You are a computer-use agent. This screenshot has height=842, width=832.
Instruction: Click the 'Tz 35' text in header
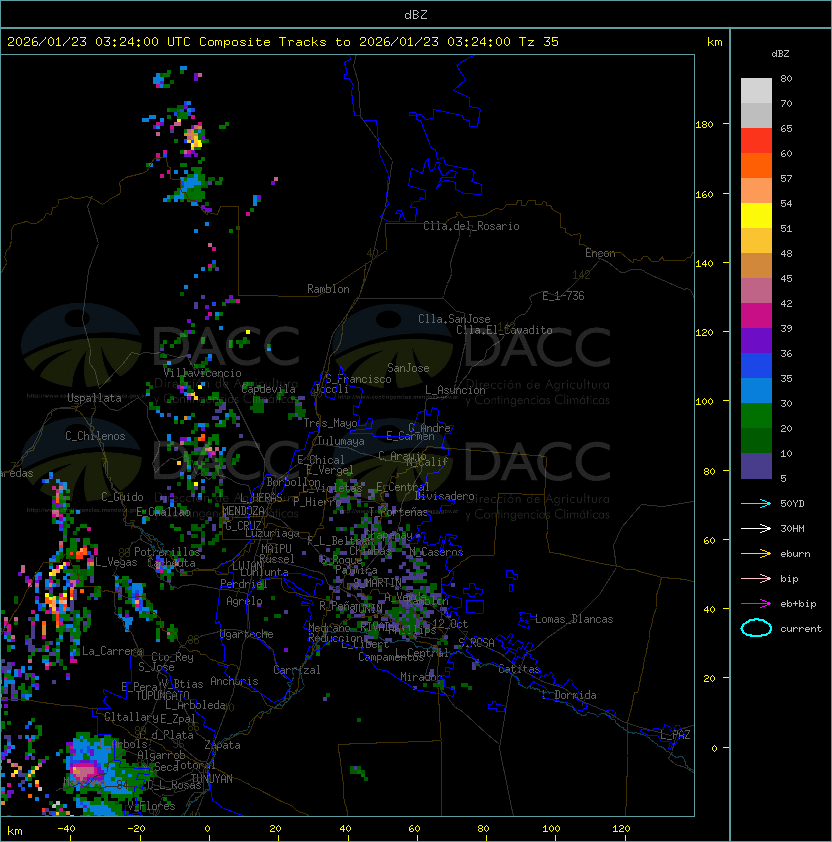tap(539, 42)
